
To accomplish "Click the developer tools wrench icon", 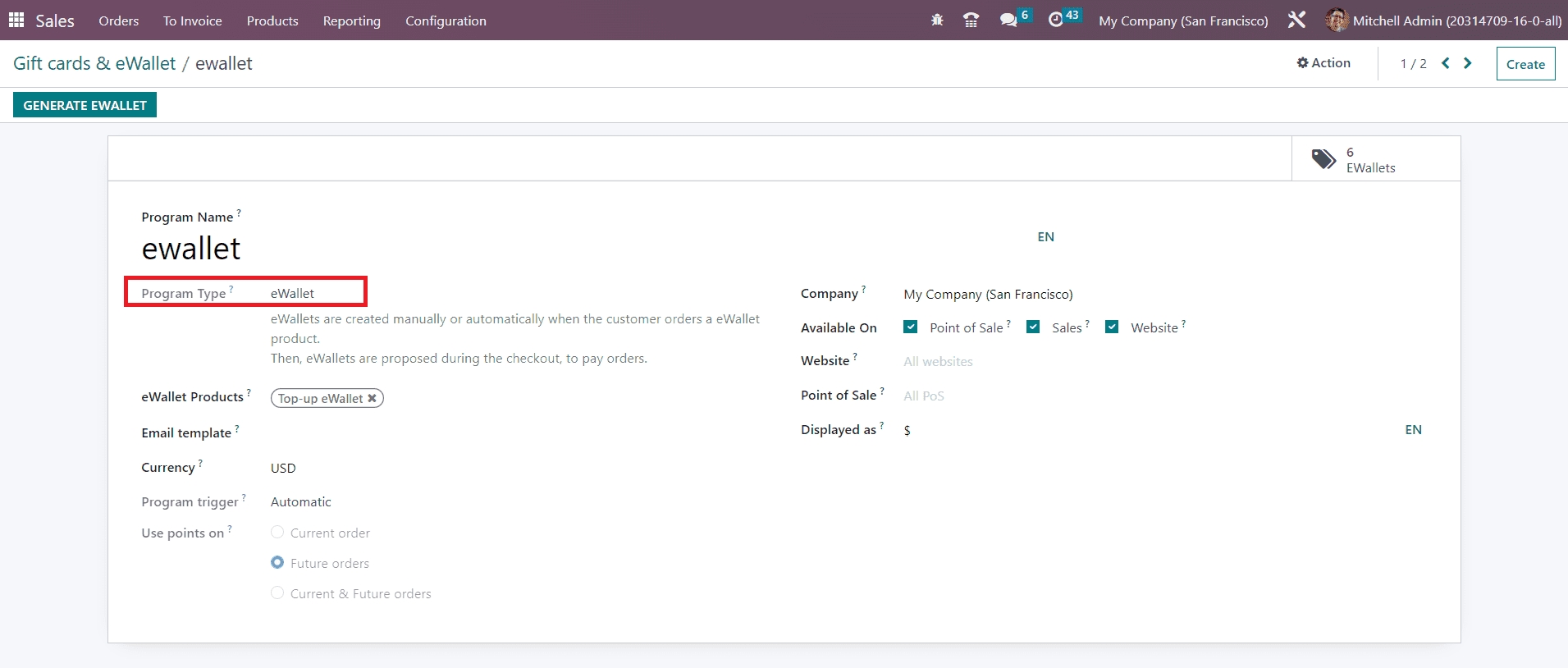I will click(1296, 21).
